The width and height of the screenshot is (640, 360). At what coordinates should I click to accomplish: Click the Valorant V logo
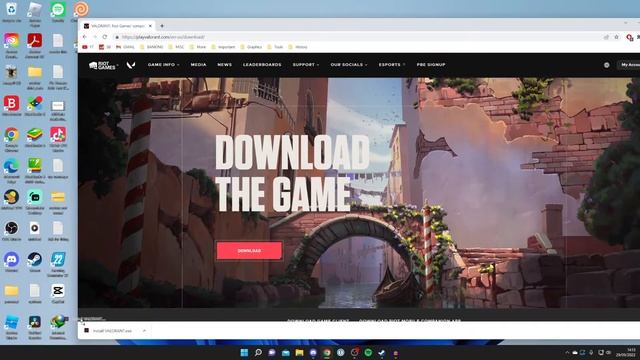pos(131,65)
